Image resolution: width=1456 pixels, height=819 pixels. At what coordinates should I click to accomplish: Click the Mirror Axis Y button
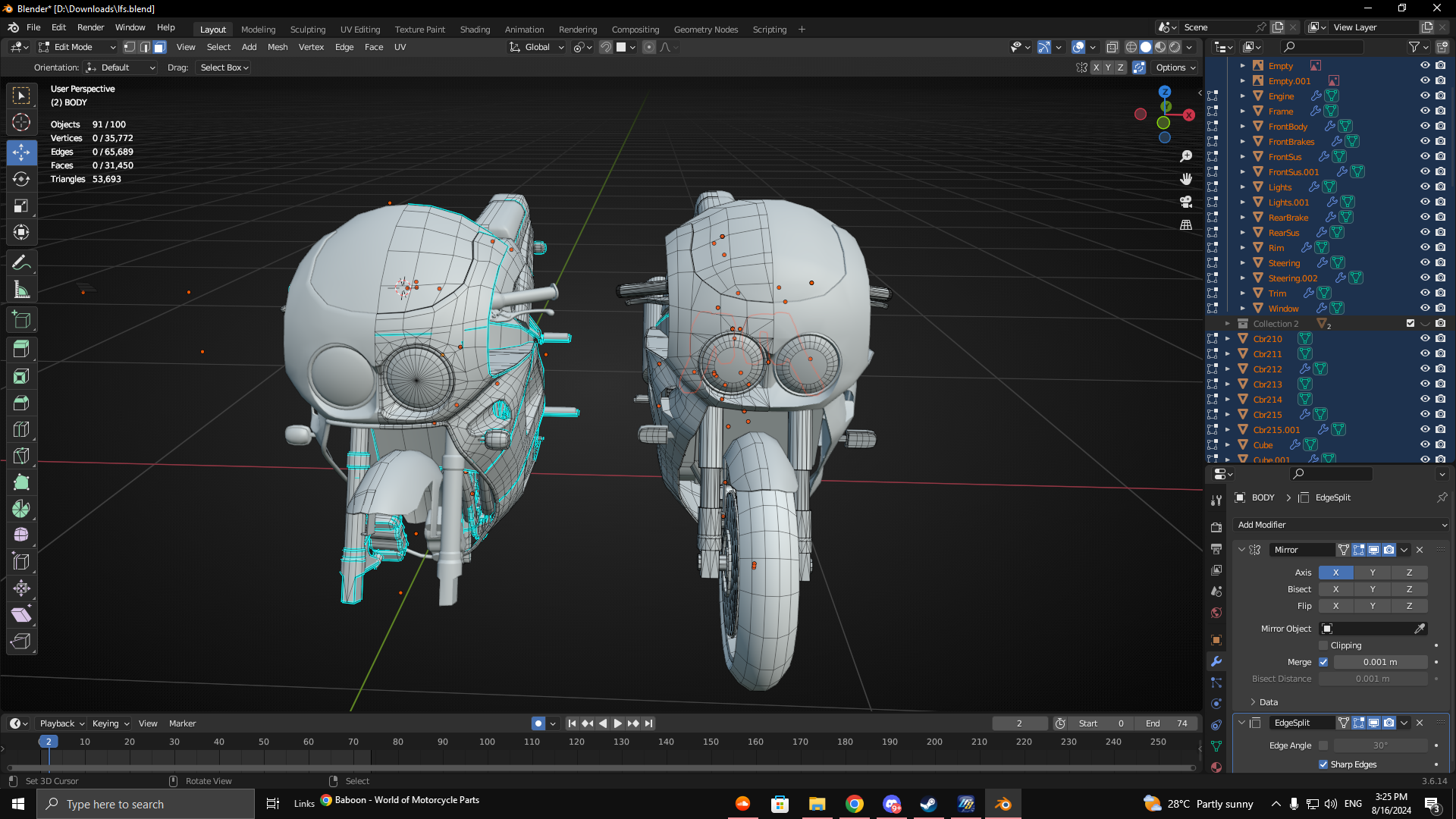click(x=1373, y=573)
